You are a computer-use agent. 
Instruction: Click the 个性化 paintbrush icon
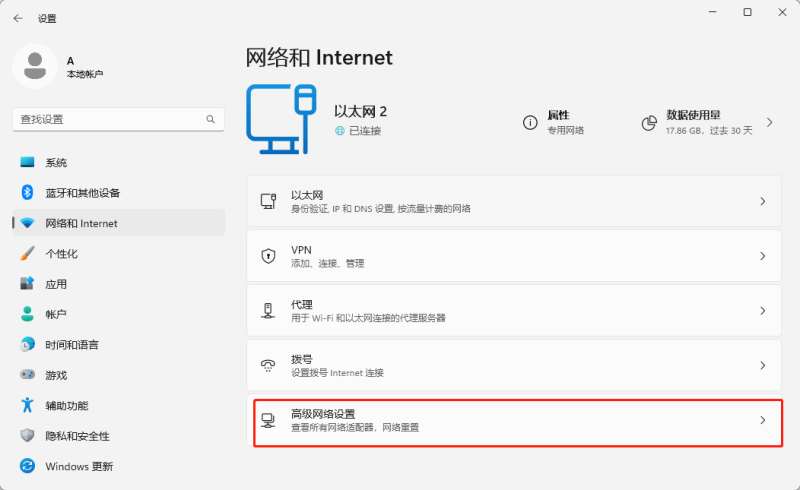tap(27, 253)
